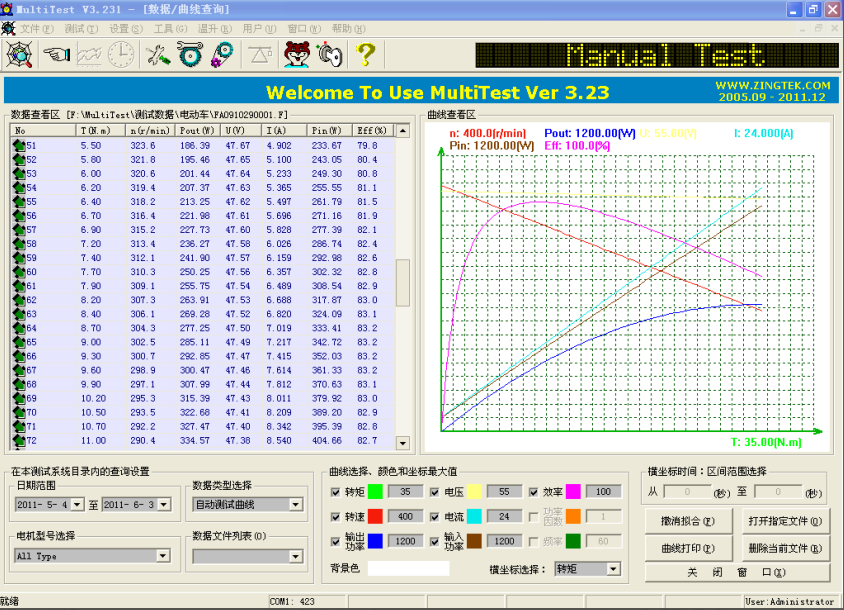Click the spider web magnifier toolbar icon
844x610 pixels.
click(x=19, y=54)
